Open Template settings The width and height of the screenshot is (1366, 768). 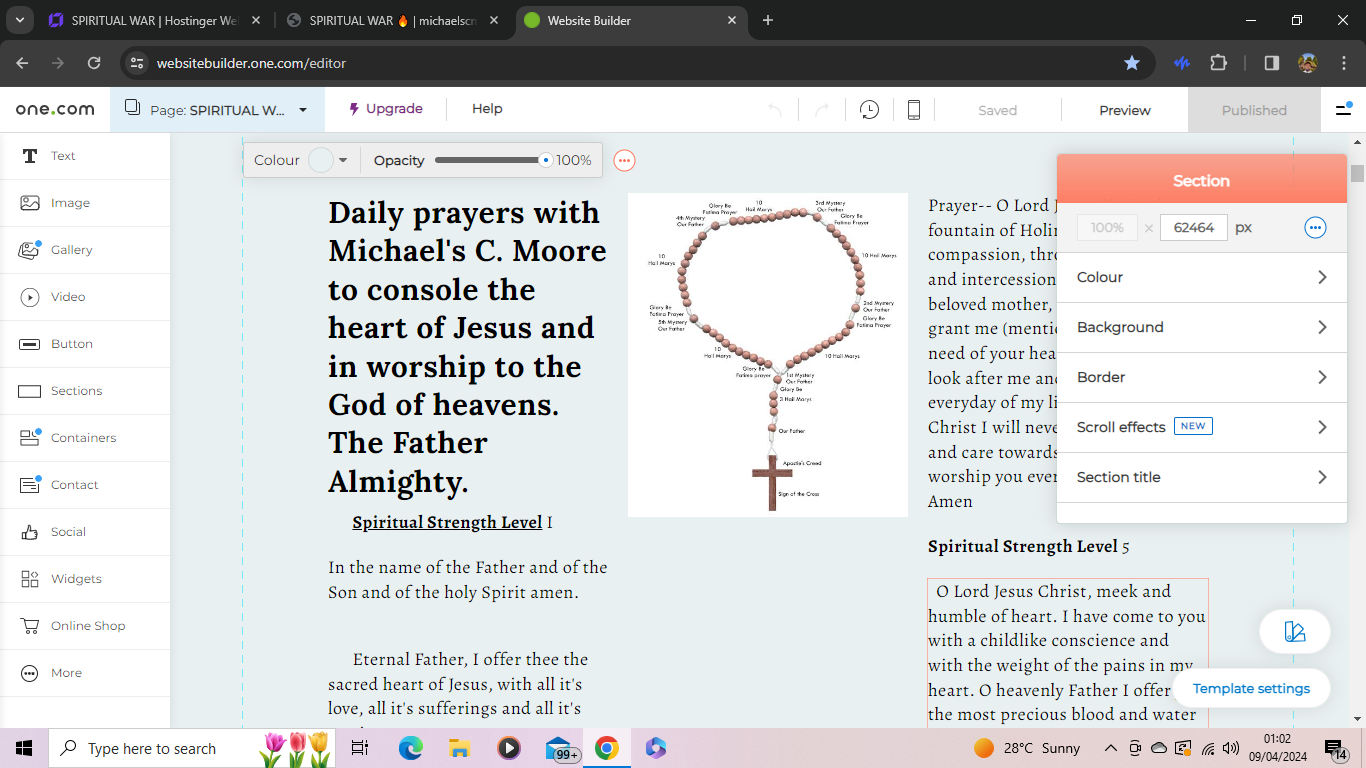click(x=1251, y=688)
